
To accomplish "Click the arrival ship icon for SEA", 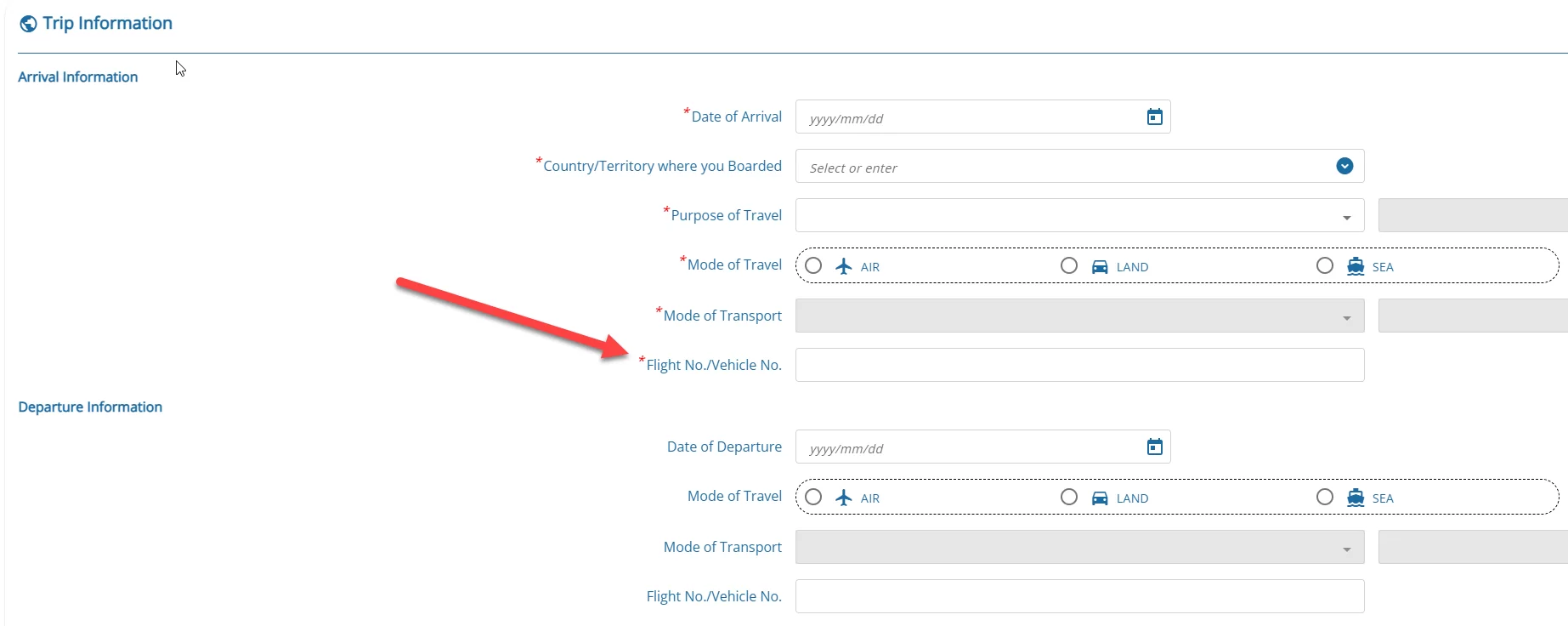I will click(x=1355, y=266).
